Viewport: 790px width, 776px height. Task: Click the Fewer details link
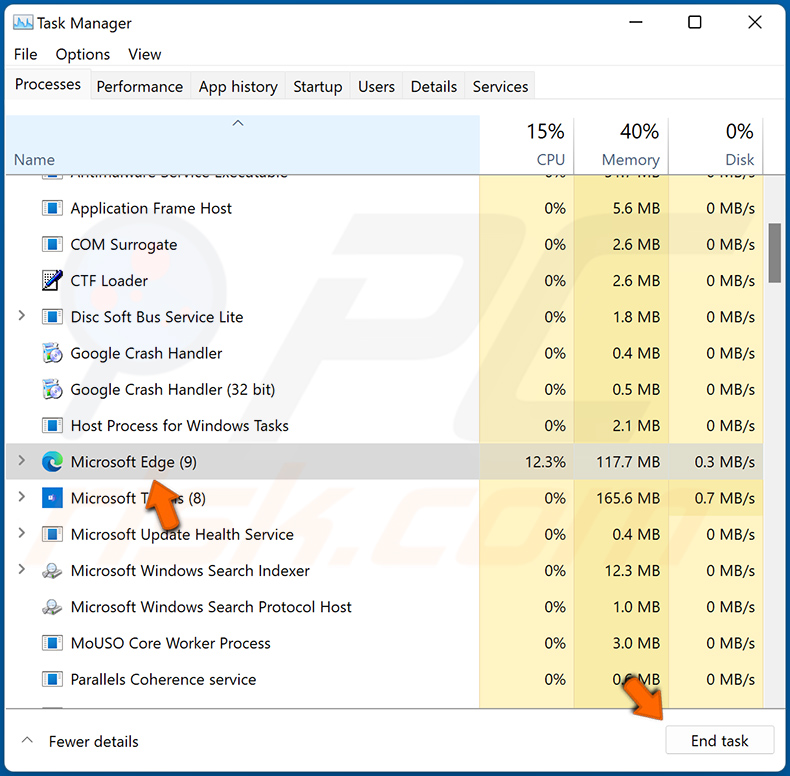point(94,741)
